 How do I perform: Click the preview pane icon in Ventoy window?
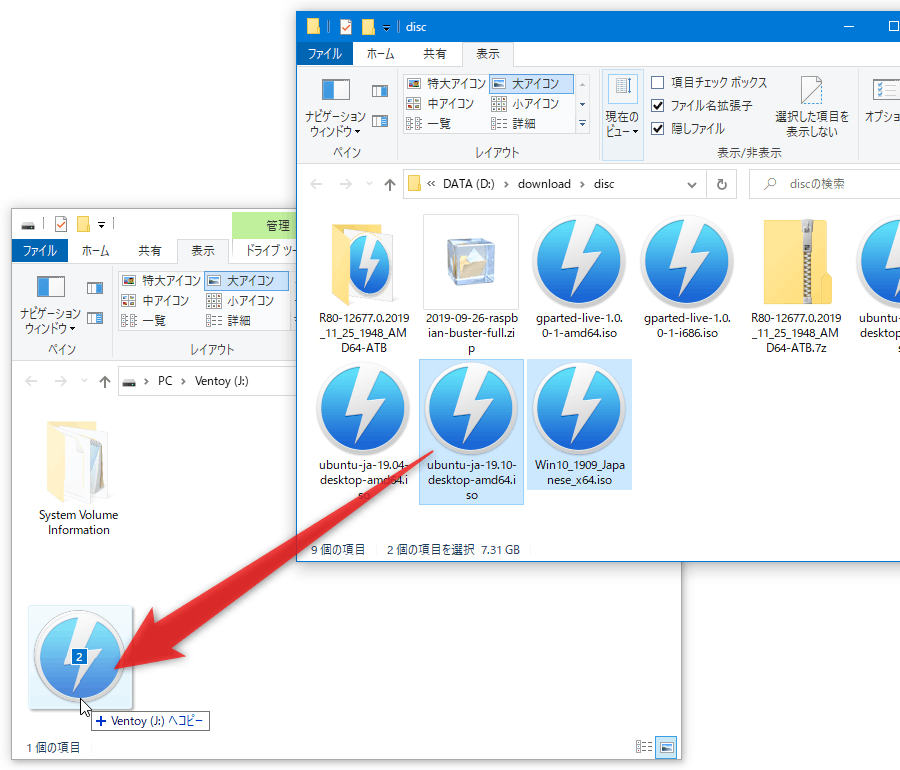coord(95,287)
